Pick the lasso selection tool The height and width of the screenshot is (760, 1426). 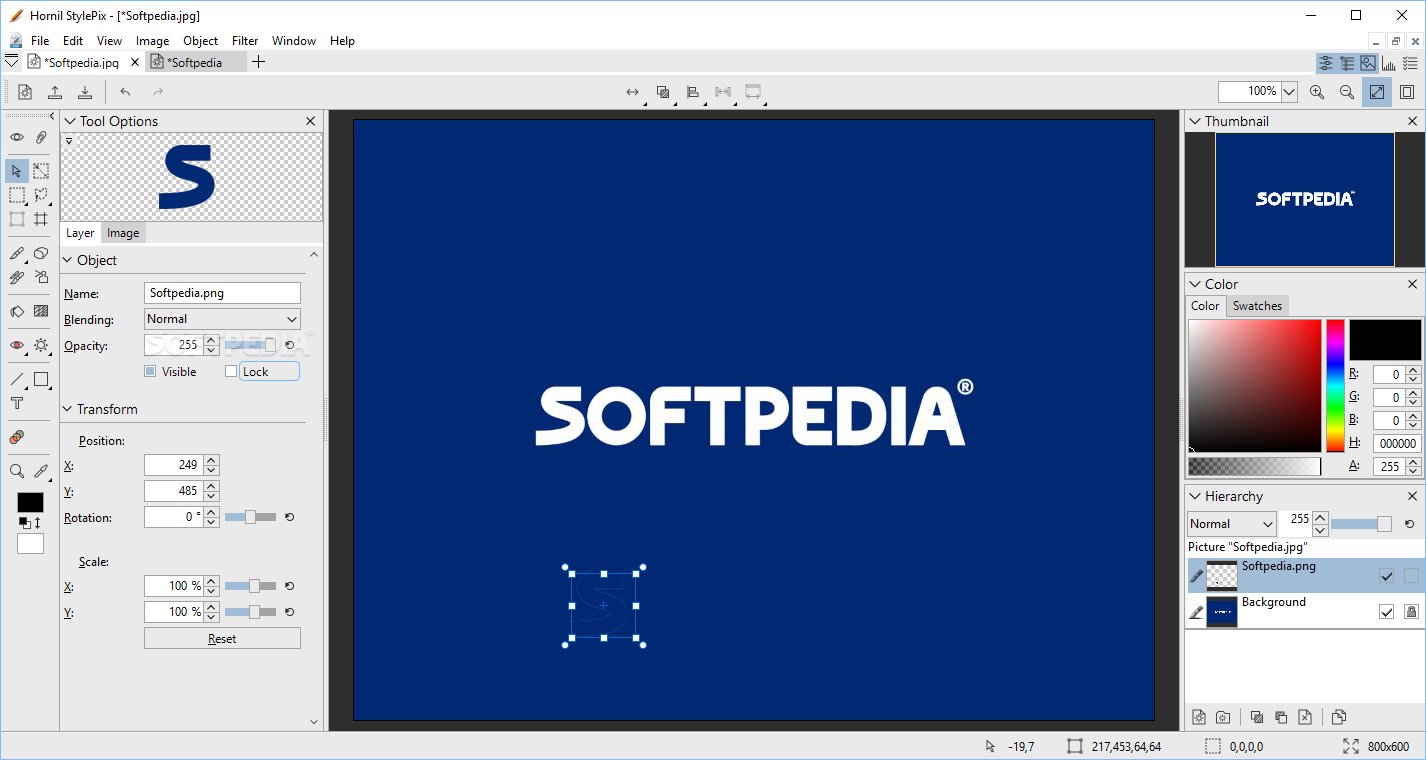(41, 195)
